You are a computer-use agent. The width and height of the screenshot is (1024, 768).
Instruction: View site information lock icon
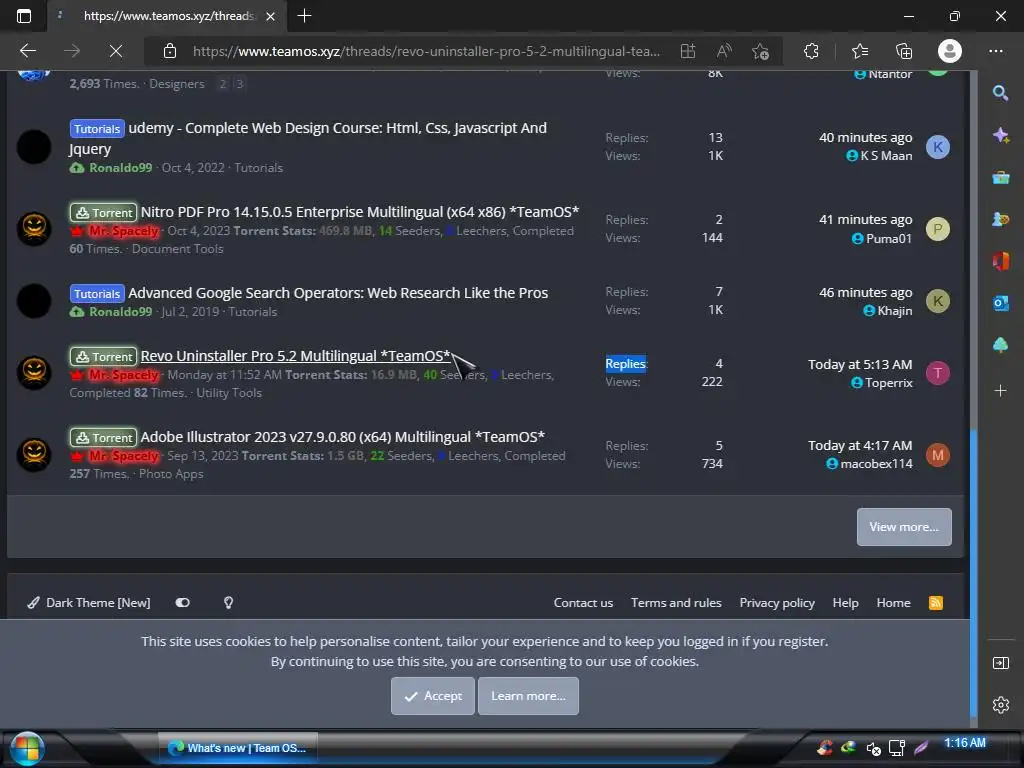pyautogui.click(x=170, y=51)
